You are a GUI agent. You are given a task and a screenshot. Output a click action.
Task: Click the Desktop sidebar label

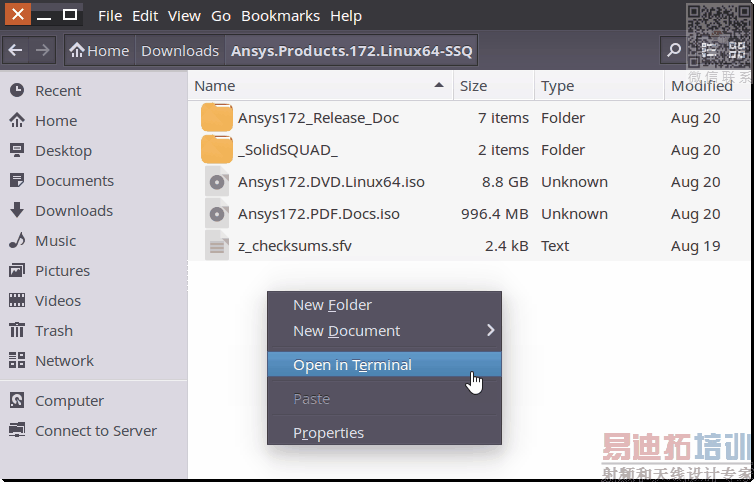[x=63, y=151]
